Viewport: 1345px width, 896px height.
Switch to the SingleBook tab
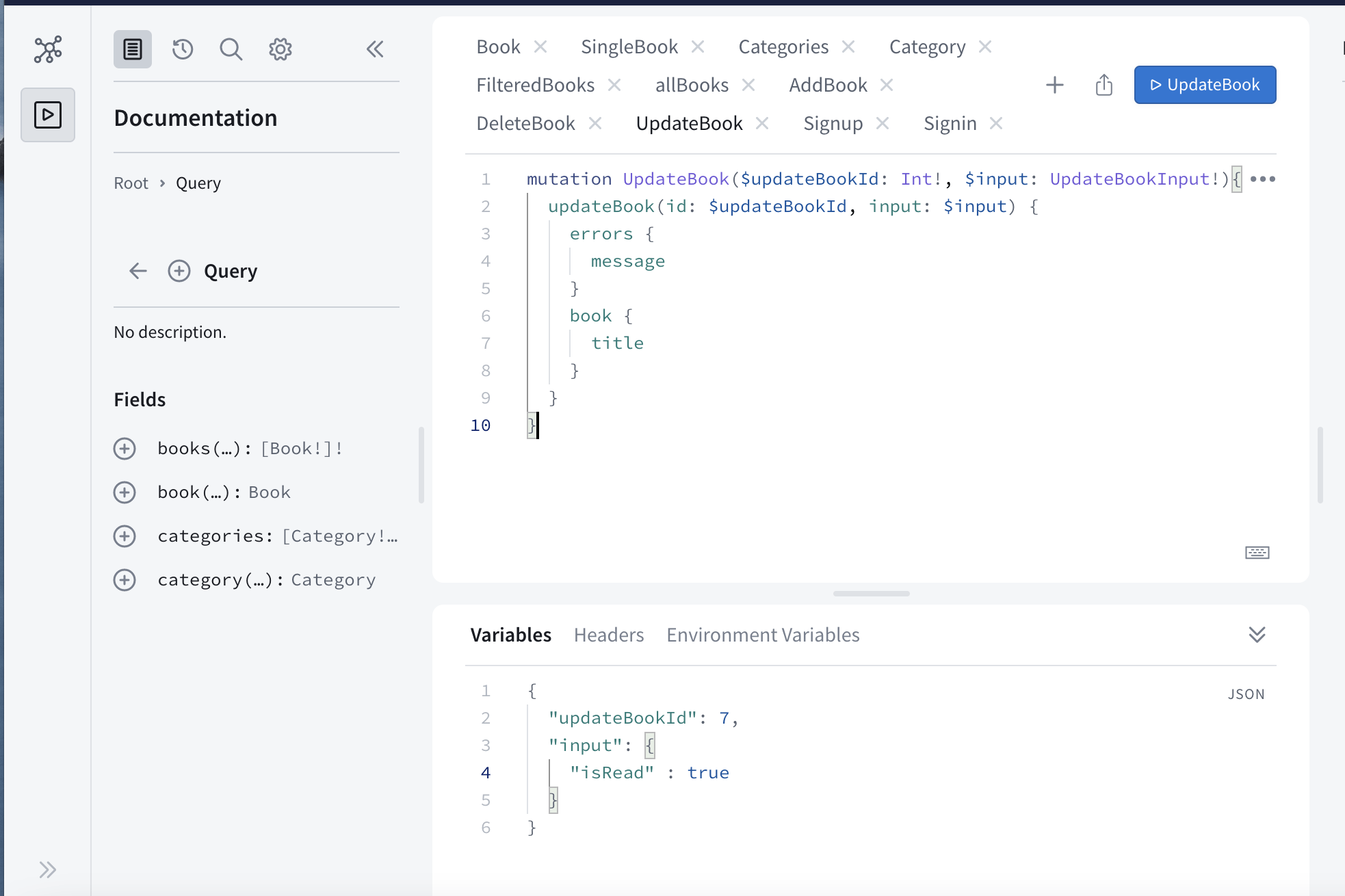pos(629,47)
